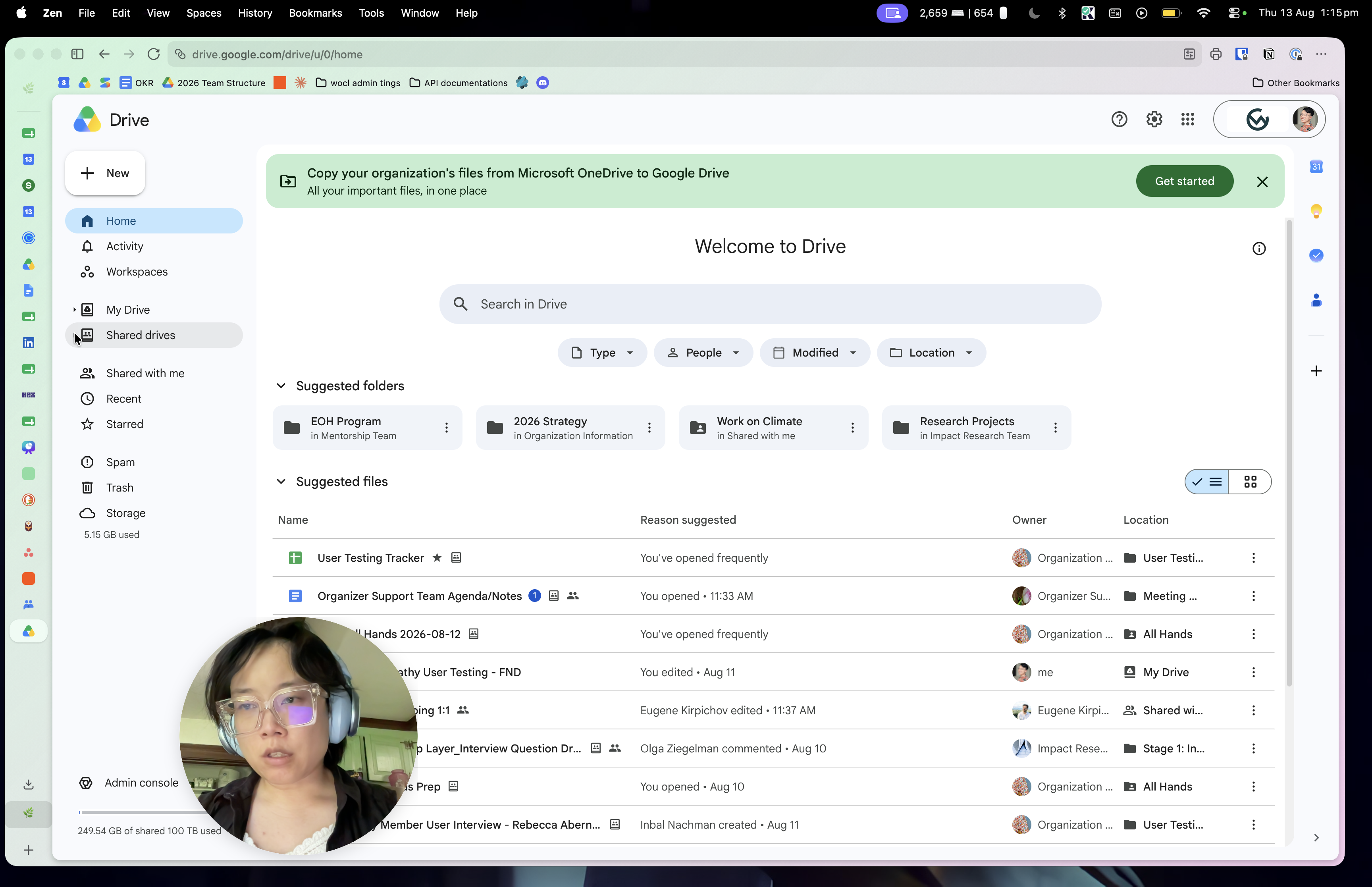The image size is (1372, 887).
Task: Click the New button
Action: tap(105, 173)
